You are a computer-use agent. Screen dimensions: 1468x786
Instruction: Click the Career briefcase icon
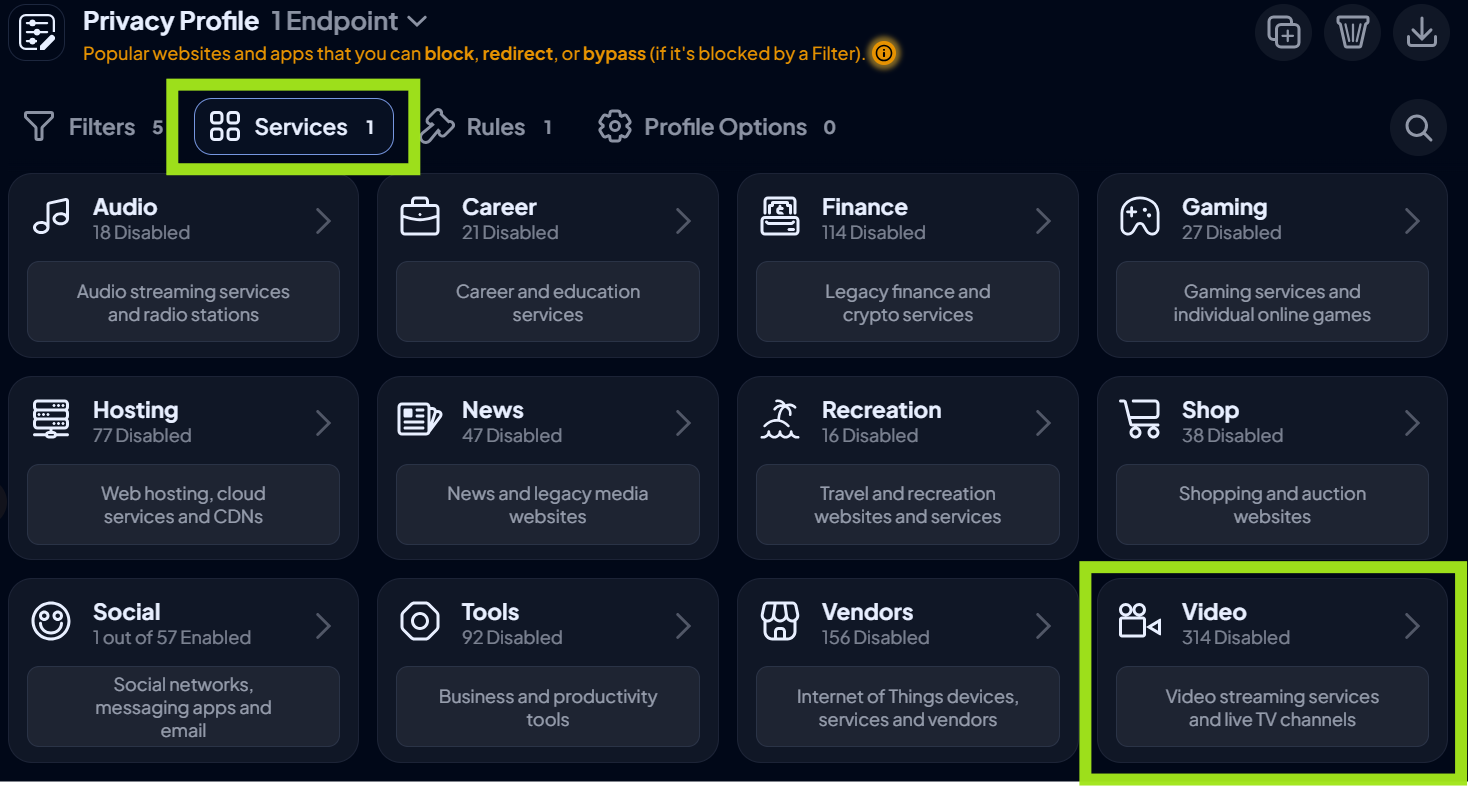[419, 215]
